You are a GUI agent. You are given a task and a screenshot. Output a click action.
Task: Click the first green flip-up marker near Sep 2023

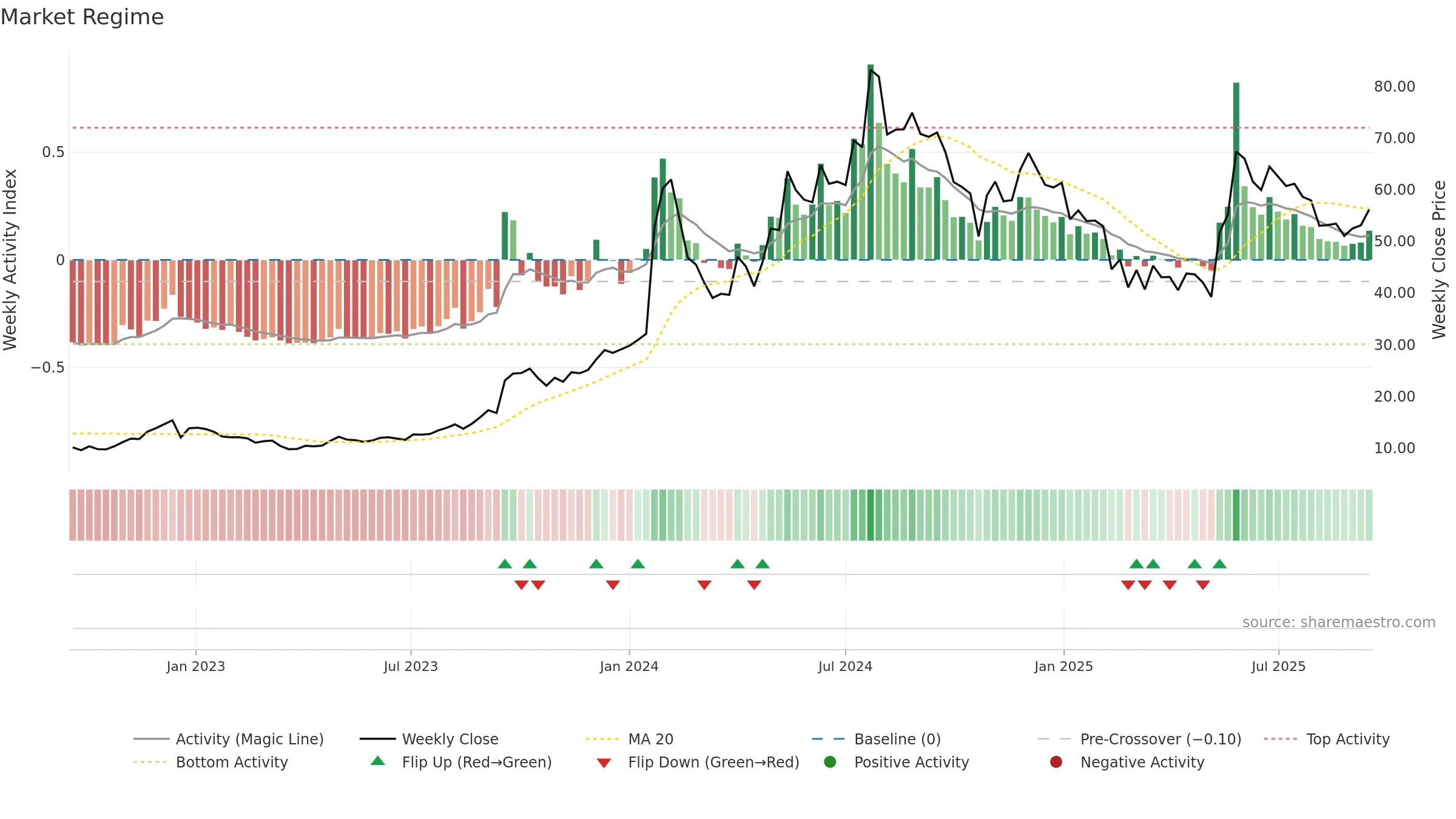(x=505, y=564)
